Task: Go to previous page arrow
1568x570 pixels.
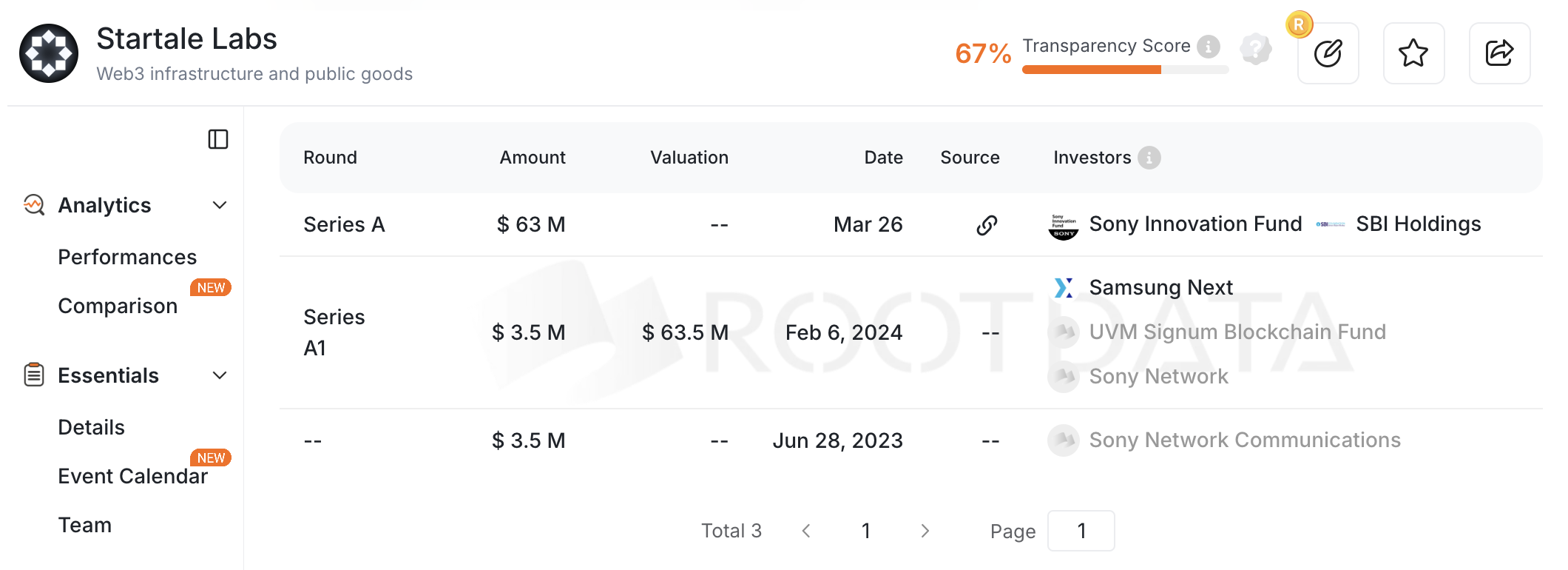Action: pyautogui.click(x=806, y=531)
